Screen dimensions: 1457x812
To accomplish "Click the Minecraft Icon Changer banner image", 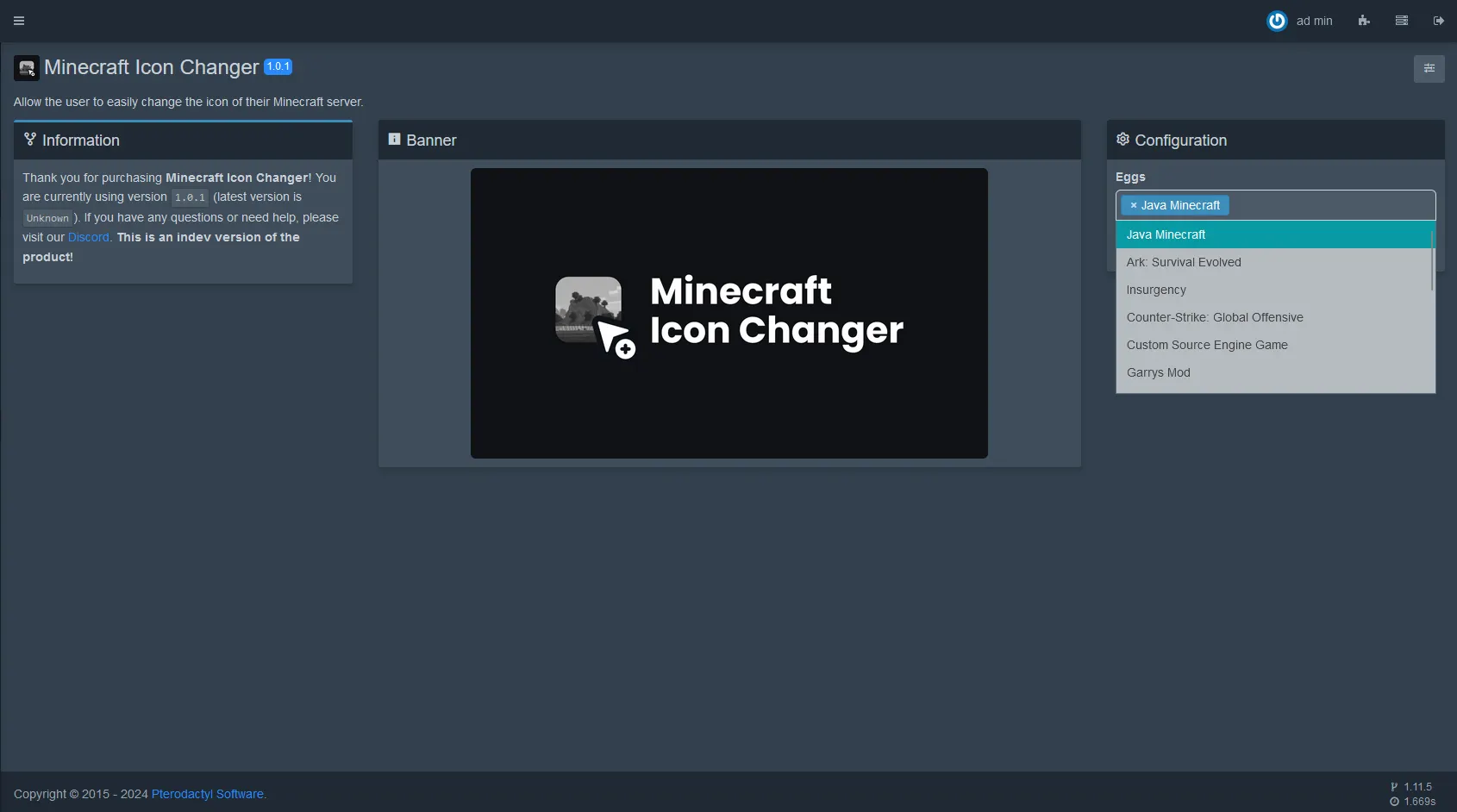I will (728, 313).
